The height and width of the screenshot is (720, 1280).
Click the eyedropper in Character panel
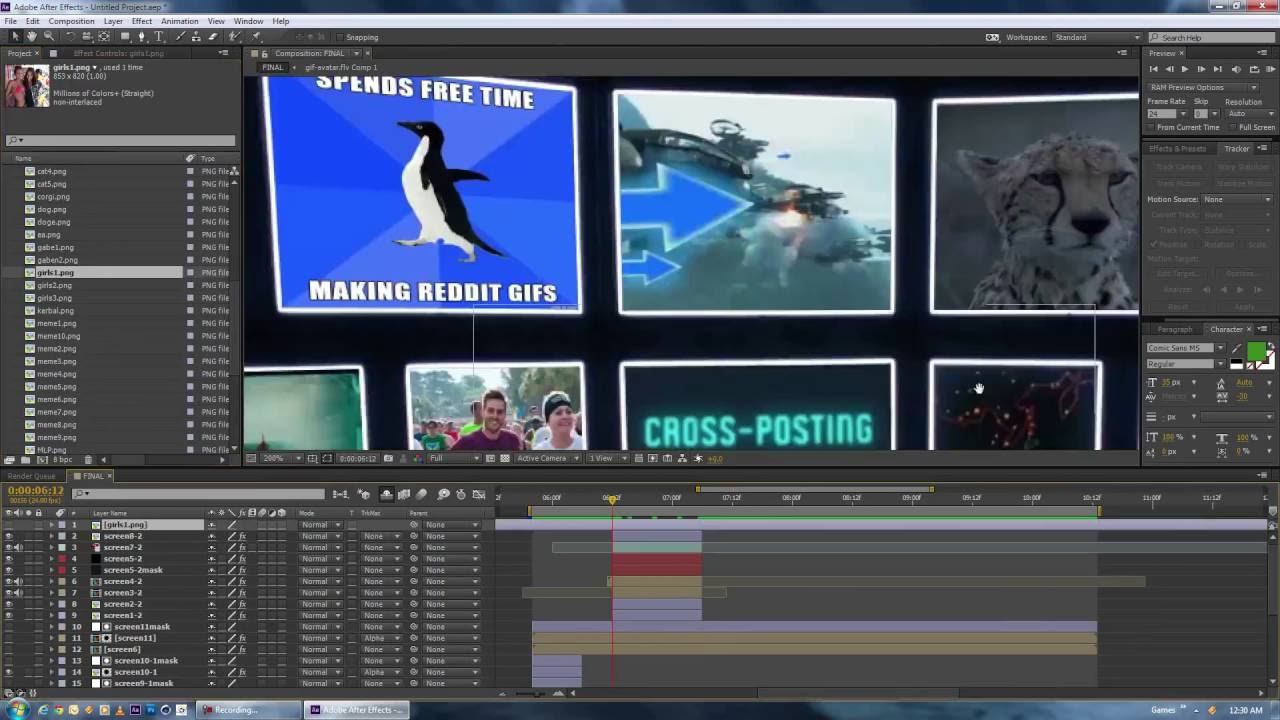1237,348
